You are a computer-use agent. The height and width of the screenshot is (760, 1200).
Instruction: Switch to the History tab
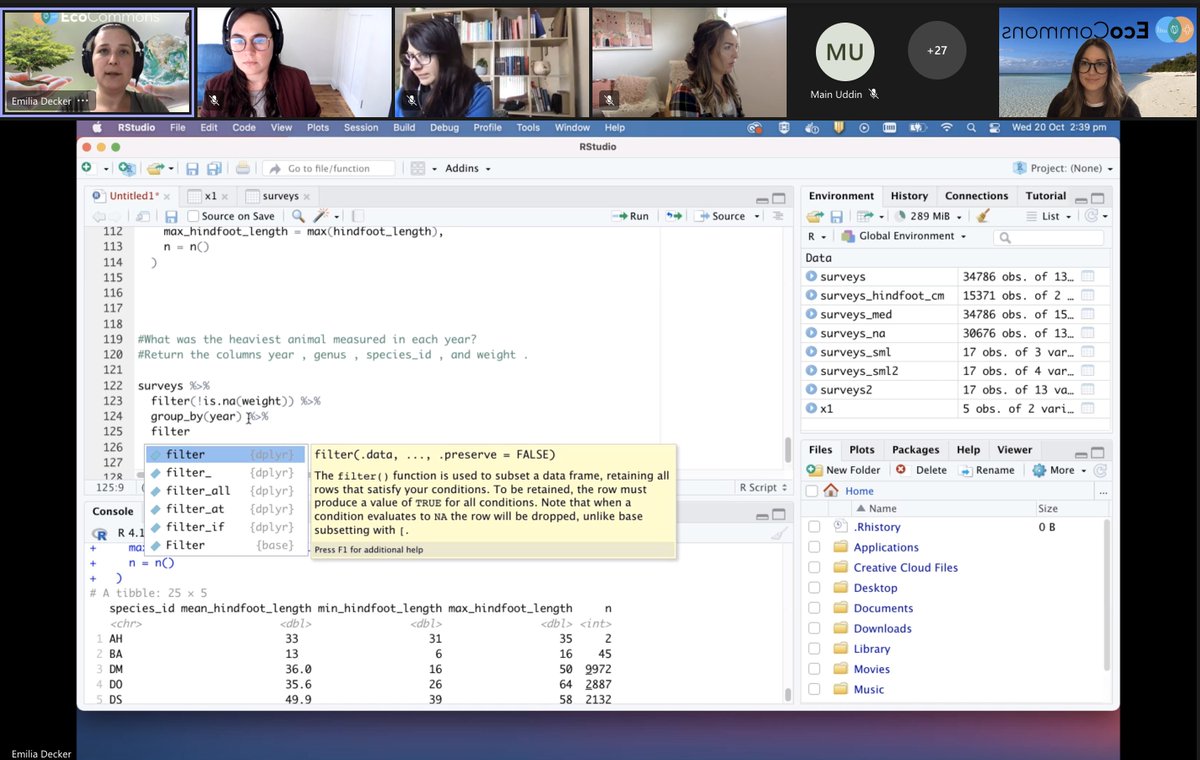(909, 196)
